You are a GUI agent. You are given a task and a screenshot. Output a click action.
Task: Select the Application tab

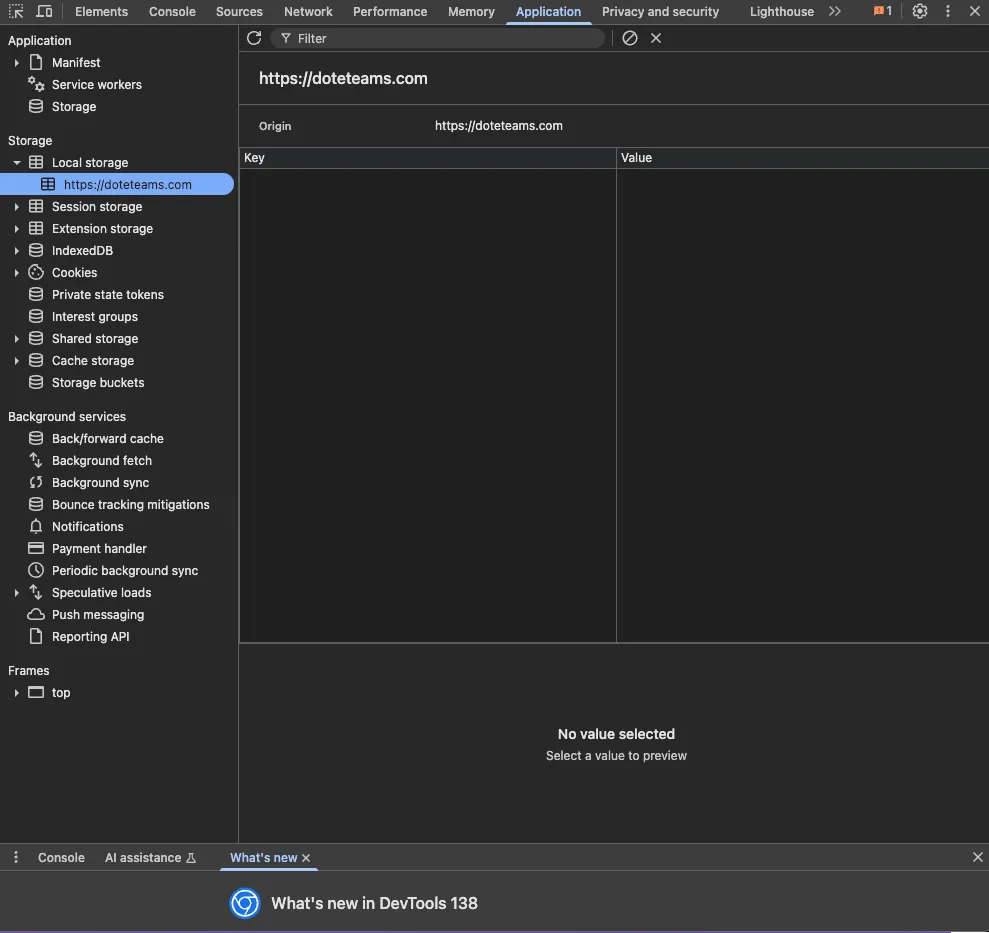click(x=548, y=11)
